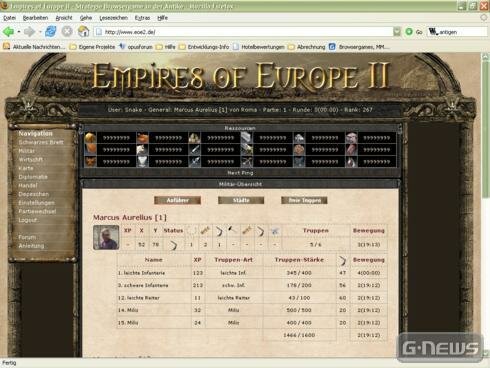490x368 pixels.
Task: Open the Lesezeichen menu
Action: 113,18
